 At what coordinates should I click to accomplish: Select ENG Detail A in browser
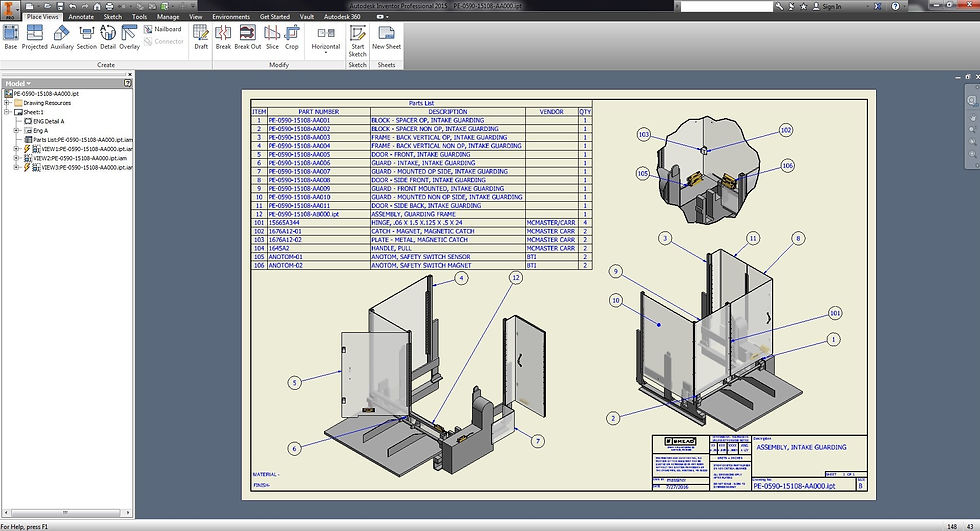(x=44, y=121)
